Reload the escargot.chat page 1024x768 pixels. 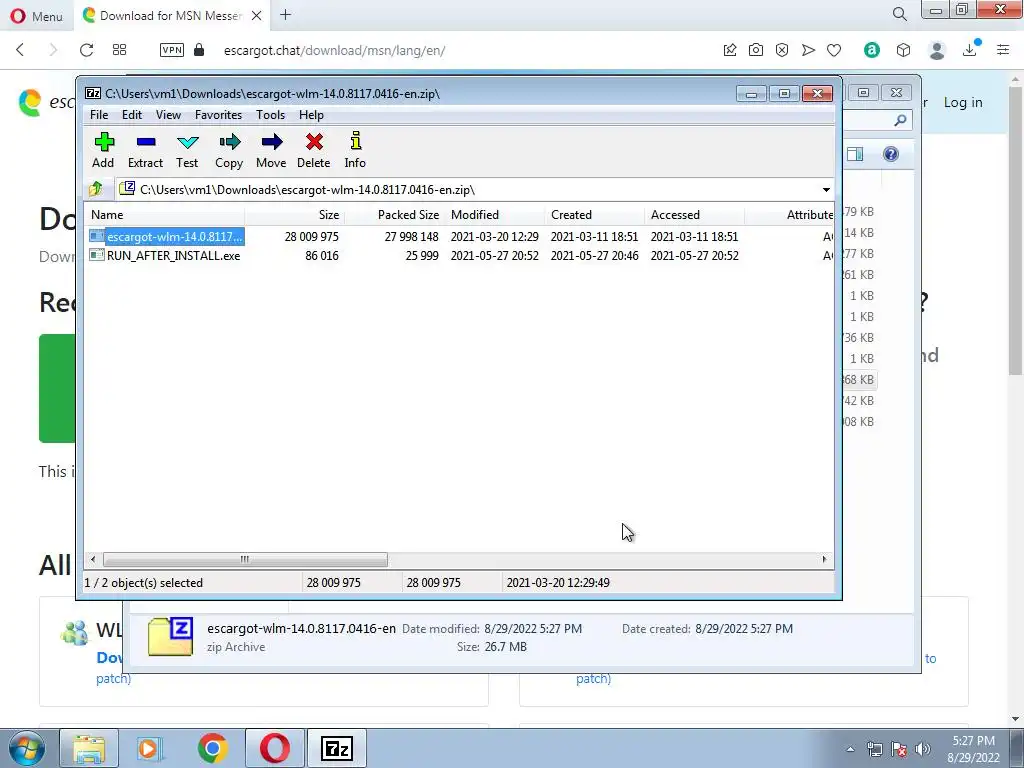(86, 50)
